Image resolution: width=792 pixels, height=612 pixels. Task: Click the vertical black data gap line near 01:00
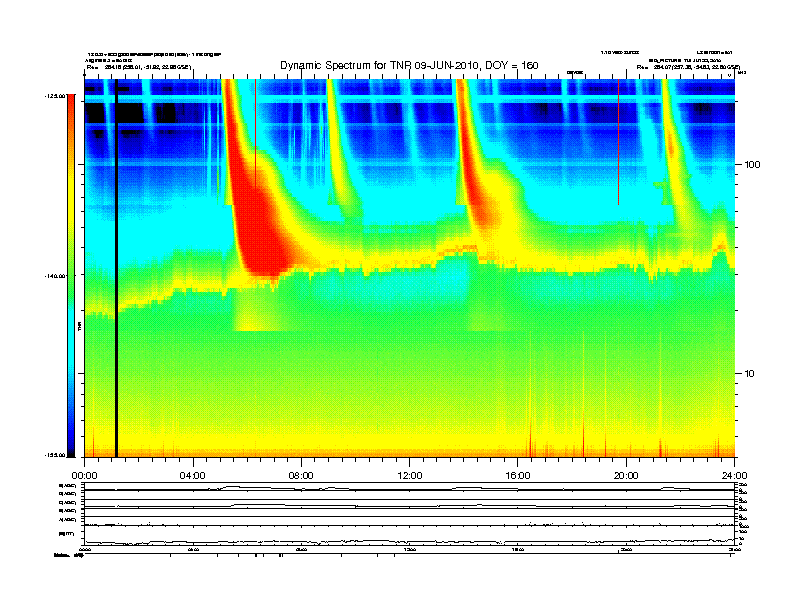(116, 268)
